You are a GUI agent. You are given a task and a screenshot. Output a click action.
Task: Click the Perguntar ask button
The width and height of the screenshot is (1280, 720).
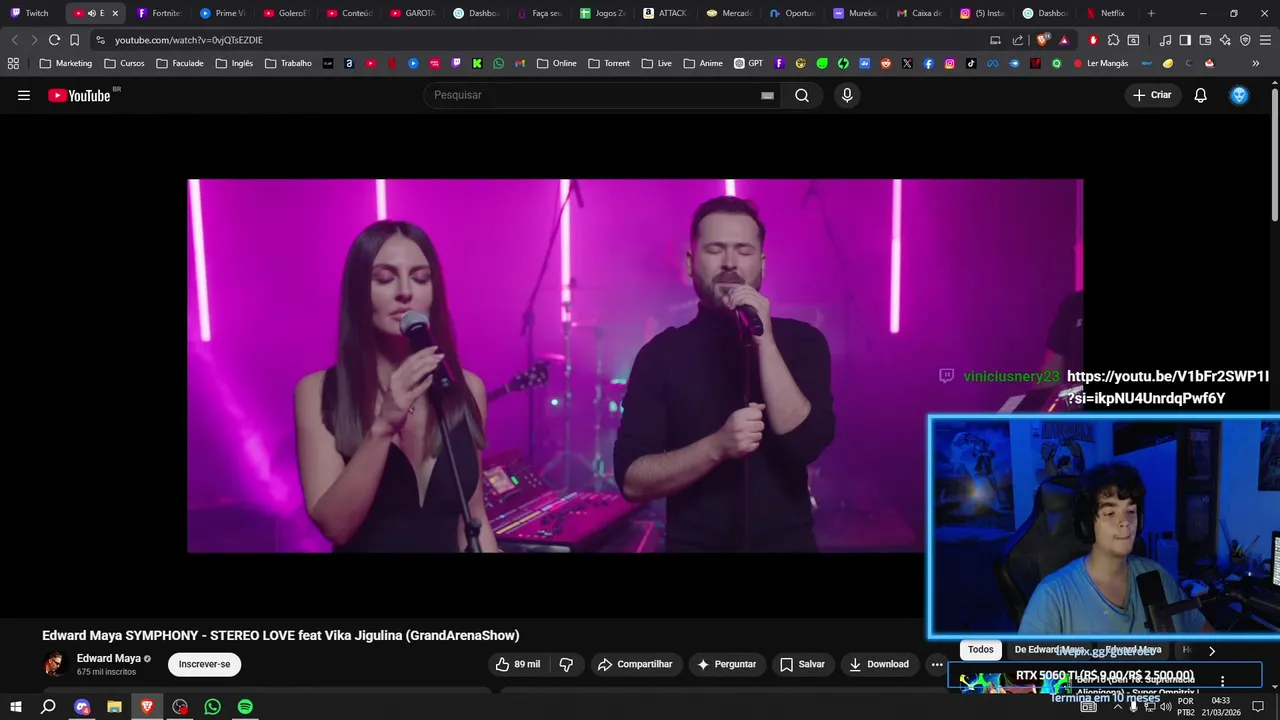[x=727, y=664]
